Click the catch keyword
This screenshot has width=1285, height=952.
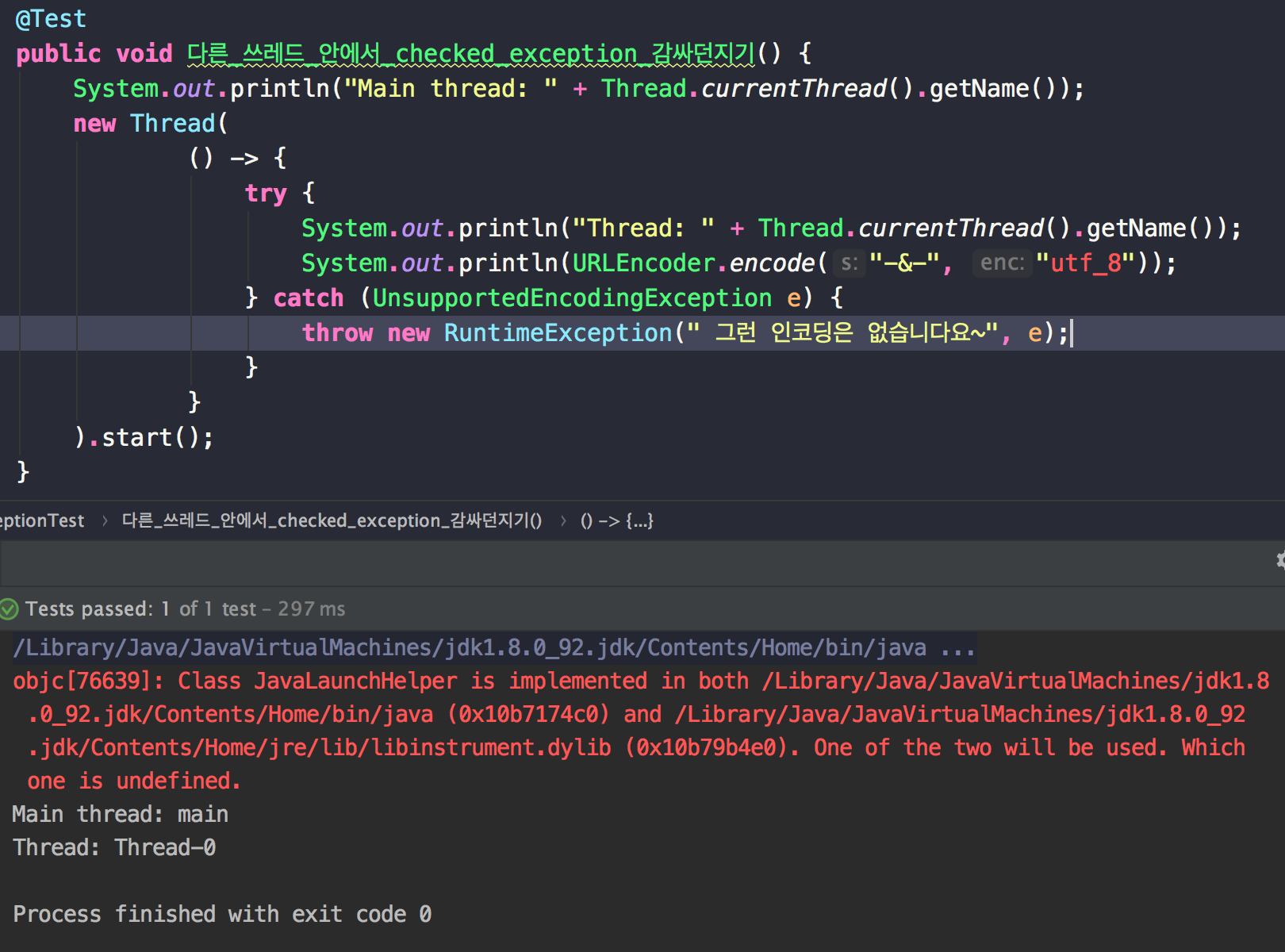point(309,297)
